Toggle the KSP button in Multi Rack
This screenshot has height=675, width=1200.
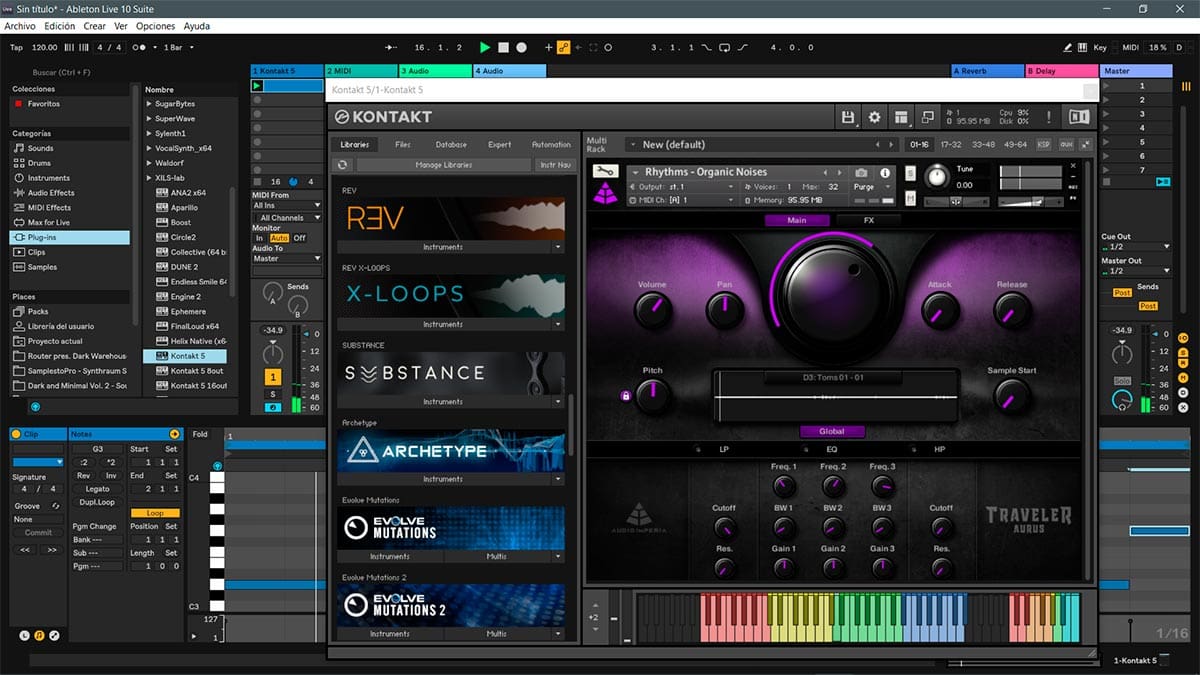(1044, 145)
